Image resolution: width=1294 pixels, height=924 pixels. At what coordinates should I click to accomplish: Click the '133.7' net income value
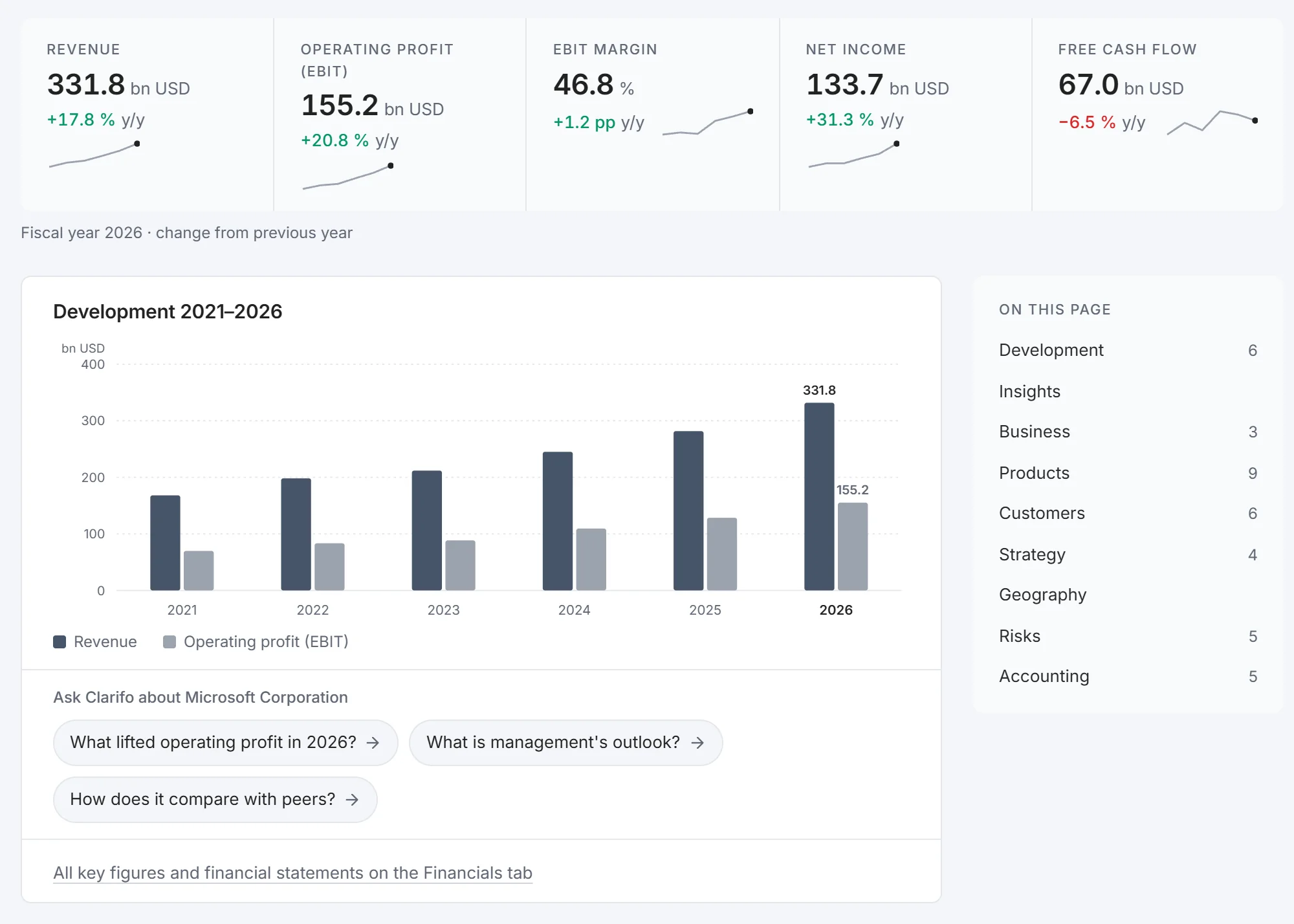click(845, 85)
